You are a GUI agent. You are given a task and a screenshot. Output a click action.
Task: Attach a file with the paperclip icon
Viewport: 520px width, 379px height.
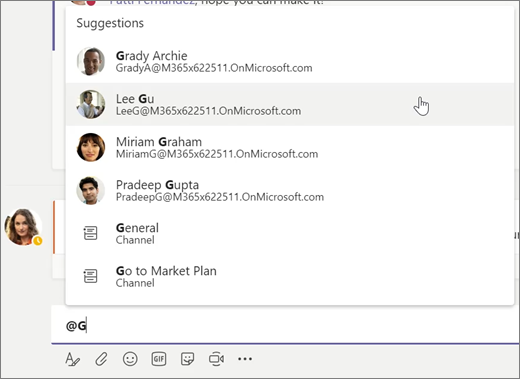coord(101,359)
